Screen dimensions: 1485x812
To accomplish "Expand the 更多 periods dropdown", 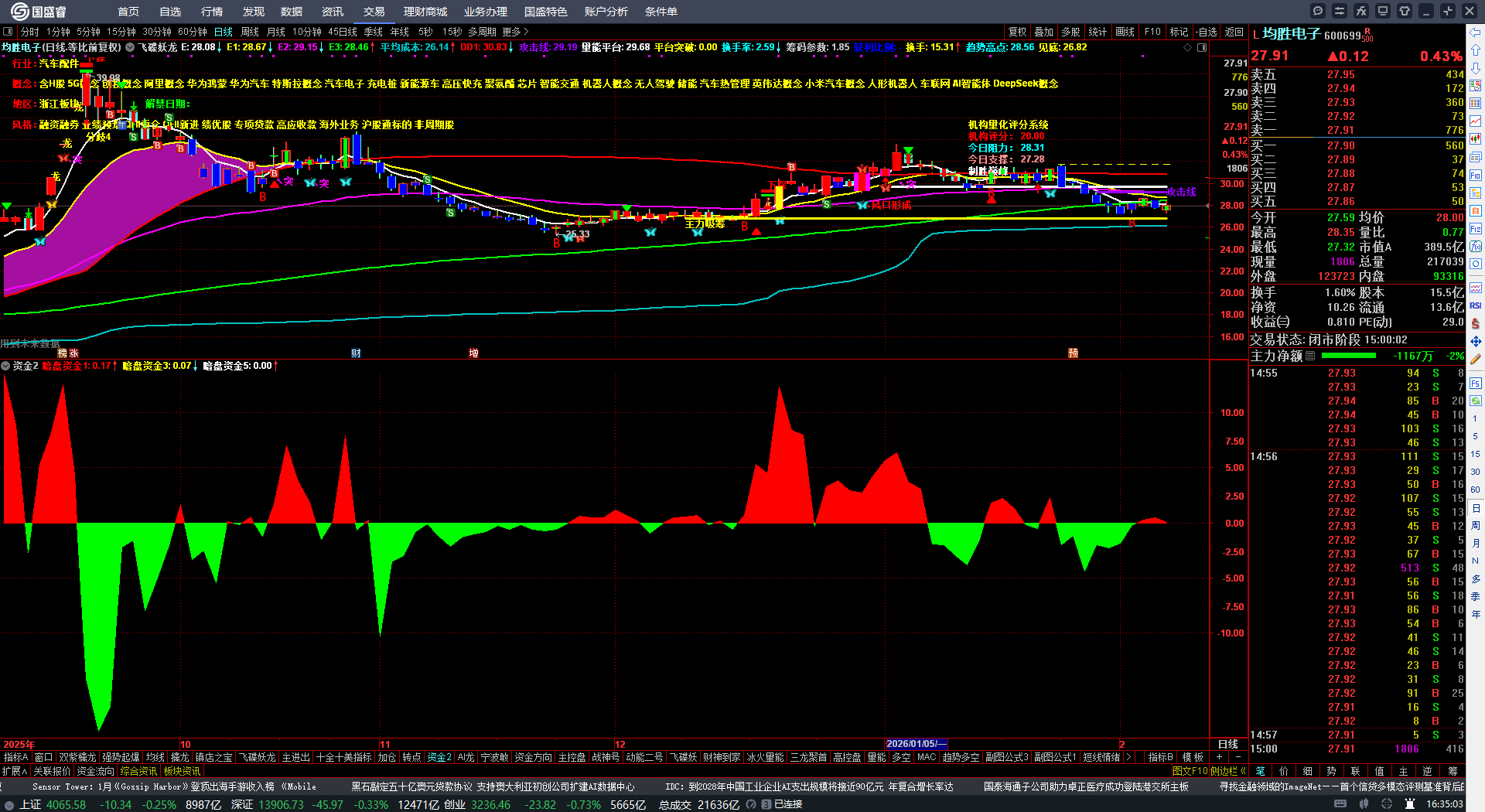I will 515,32.
